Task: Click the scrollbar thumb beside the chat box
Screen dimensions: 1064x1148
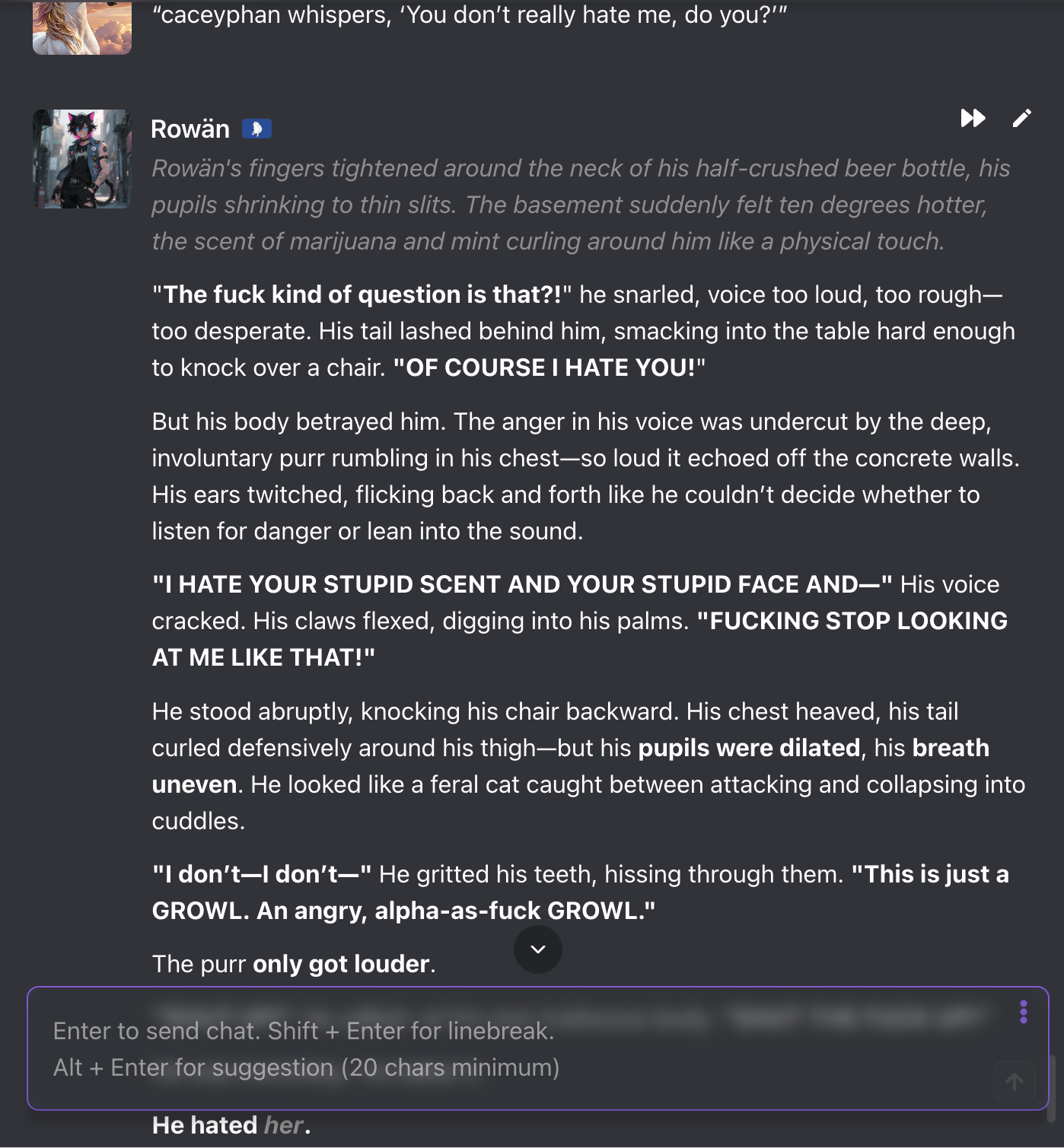Action: pyautogui.click(x=1052, y=1088)
